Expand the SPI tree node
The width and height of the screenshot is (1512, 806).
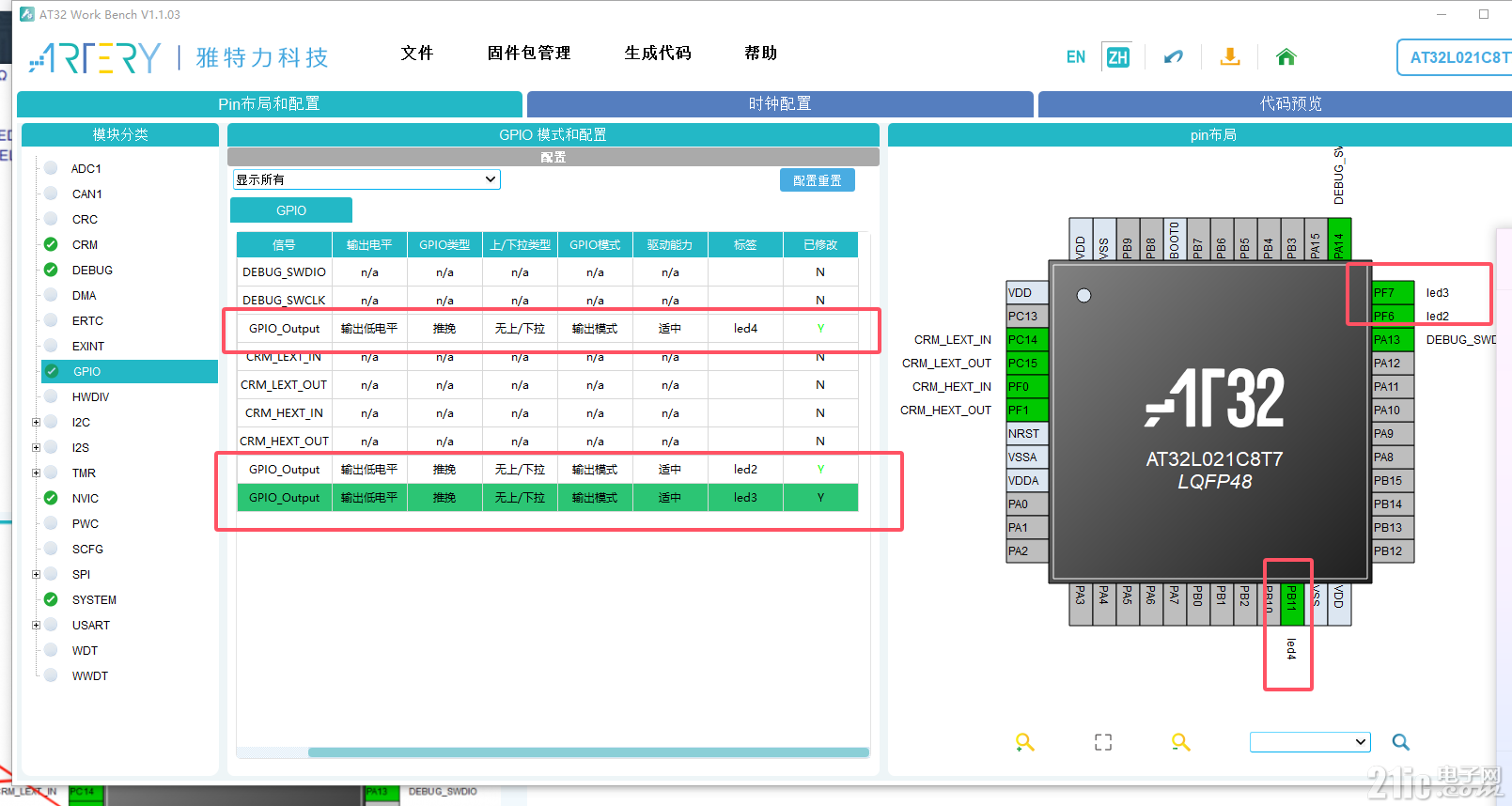coord(36,574)
